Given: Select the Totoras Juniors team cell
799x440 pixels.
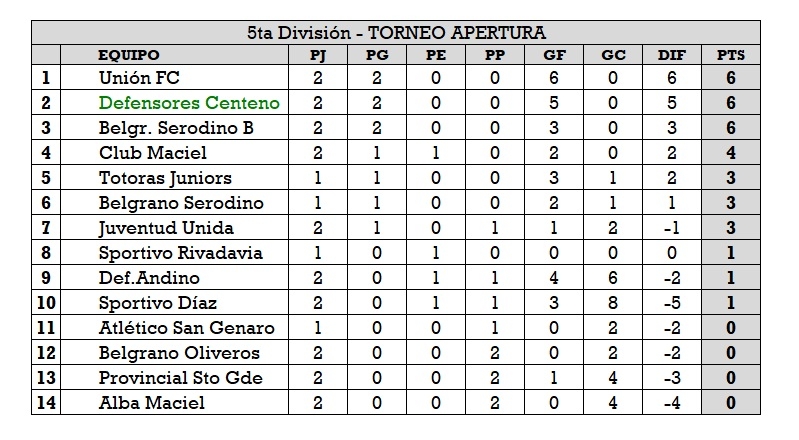Looking at the screenshot, I should [165, 178].
